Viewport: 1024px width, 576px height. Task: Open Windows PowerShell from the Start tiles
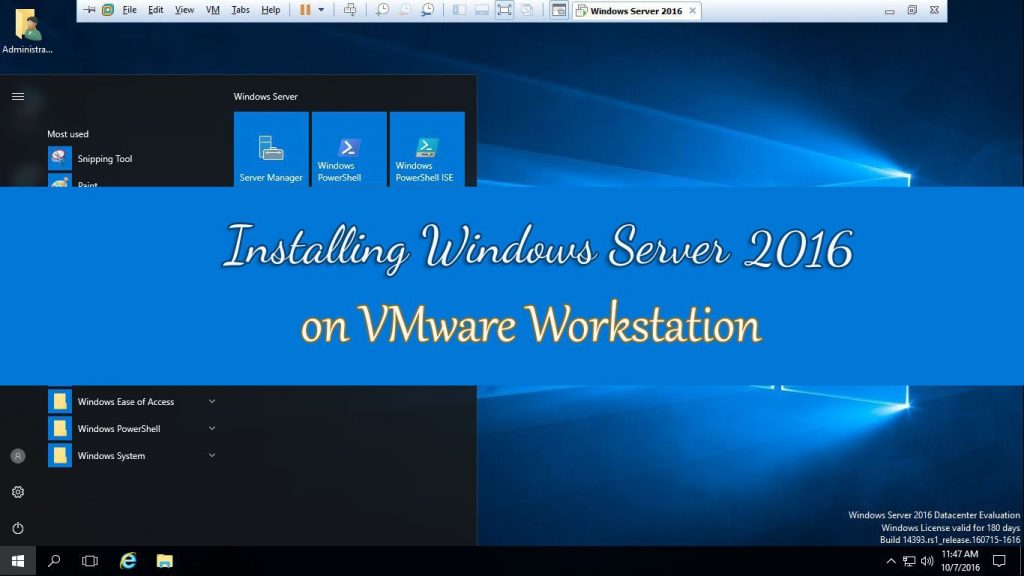348,148
